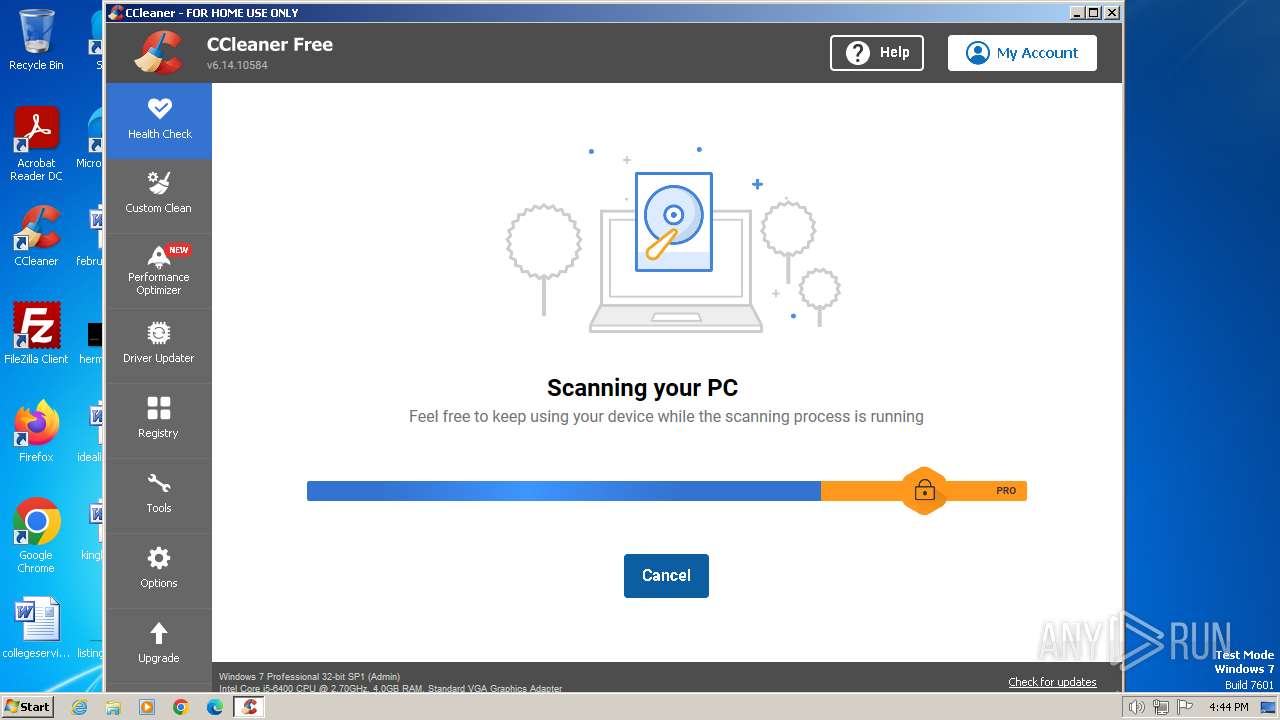The height and width of the screenshot is (720, 1280).
Task: Click the PRO label on progress bar
Action: [x=1006, y=491]
